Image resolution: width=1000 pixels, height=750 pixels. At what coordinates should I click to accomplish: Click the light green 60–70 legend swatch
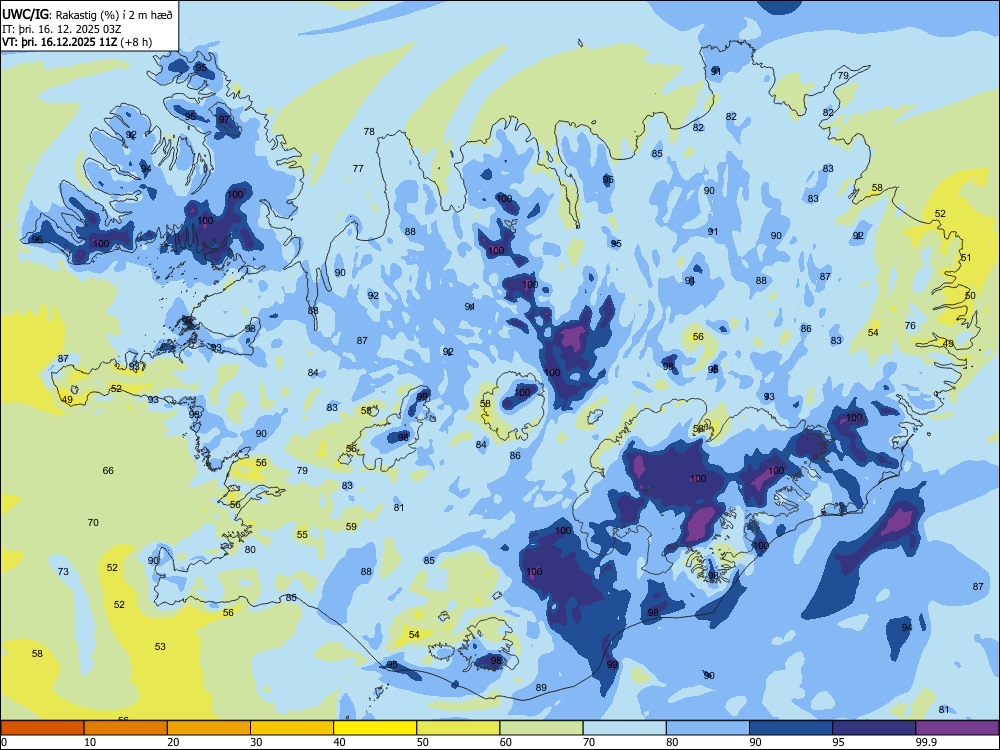coord(541,728)
